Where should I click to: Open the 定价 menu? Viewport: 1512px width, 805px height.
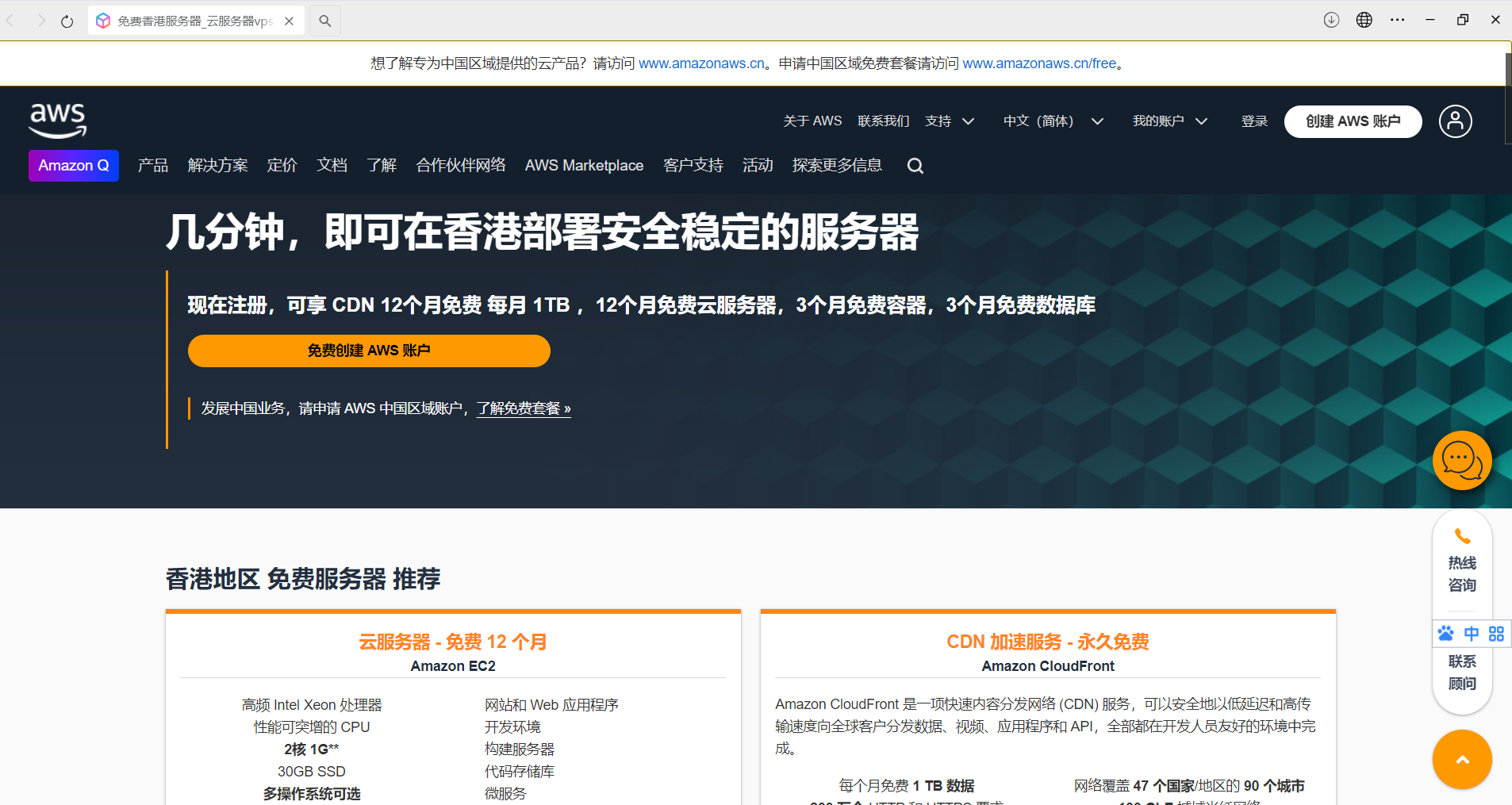pyautogui.click(x=282, y=165)
